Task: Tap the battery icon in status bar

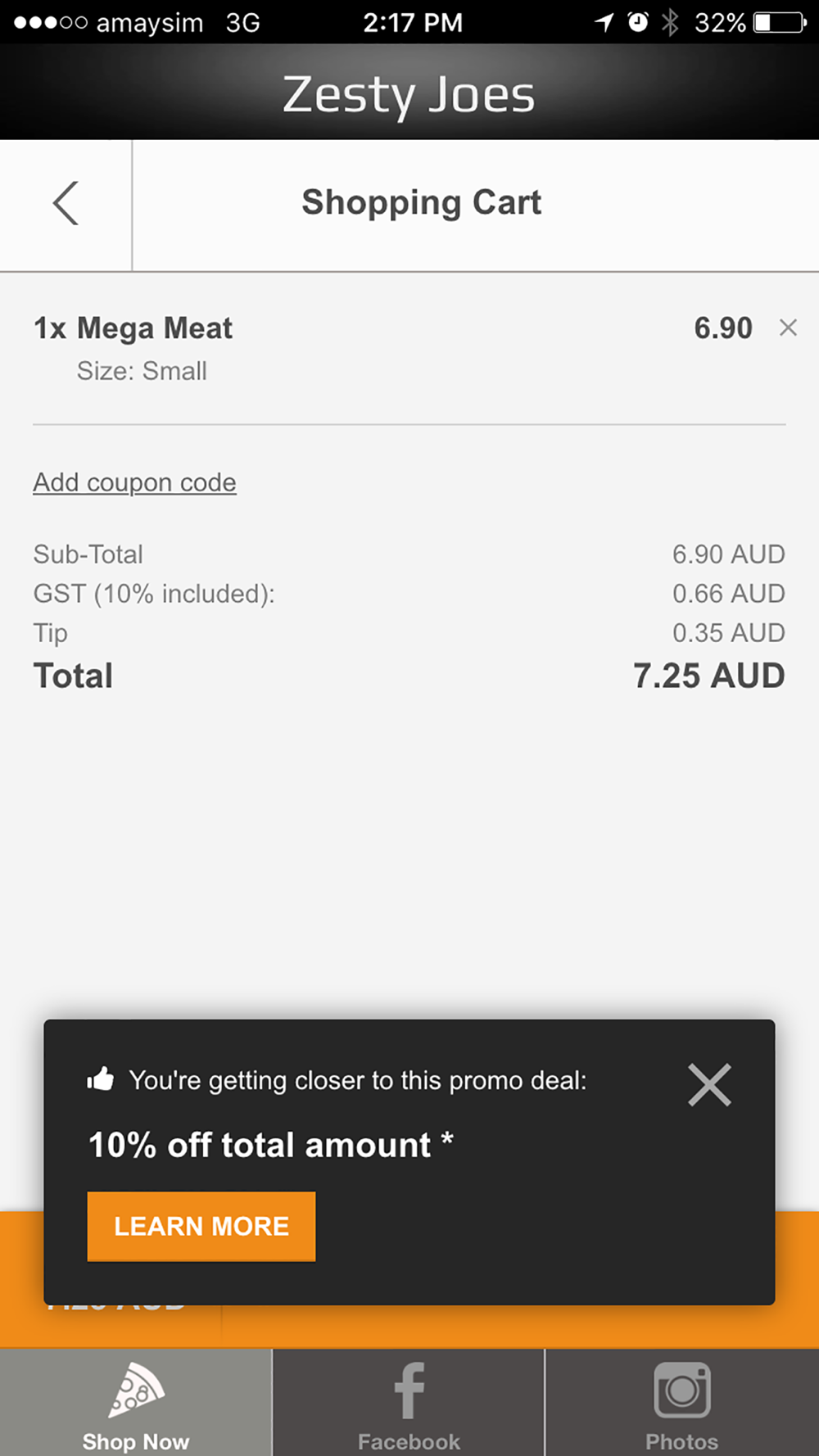Action: pos(781,22)
